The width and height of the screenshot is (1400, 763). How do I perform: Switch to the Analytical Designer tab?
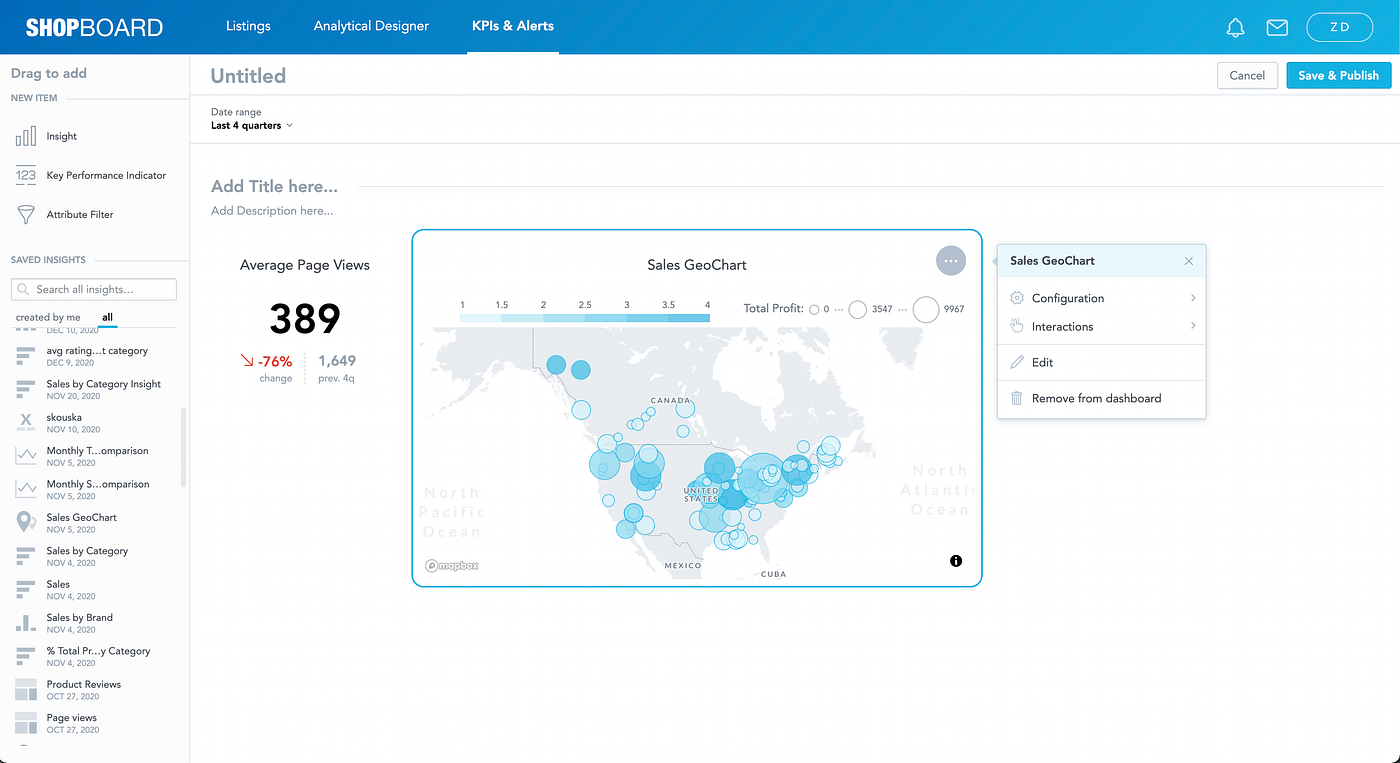click(x=371, y=26)
